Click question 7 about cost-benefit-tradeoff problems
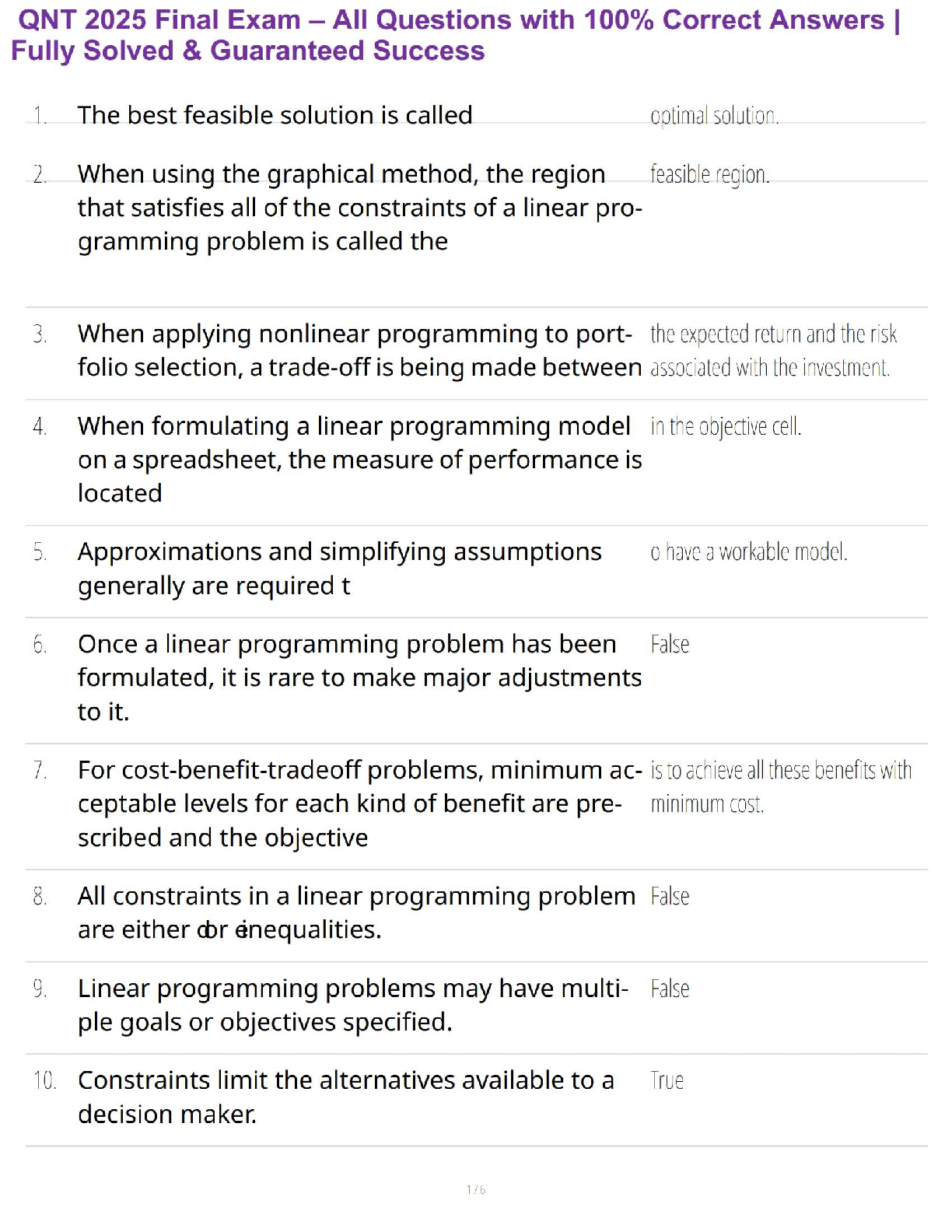952x1232 pixels. click(x=359, y=803)
